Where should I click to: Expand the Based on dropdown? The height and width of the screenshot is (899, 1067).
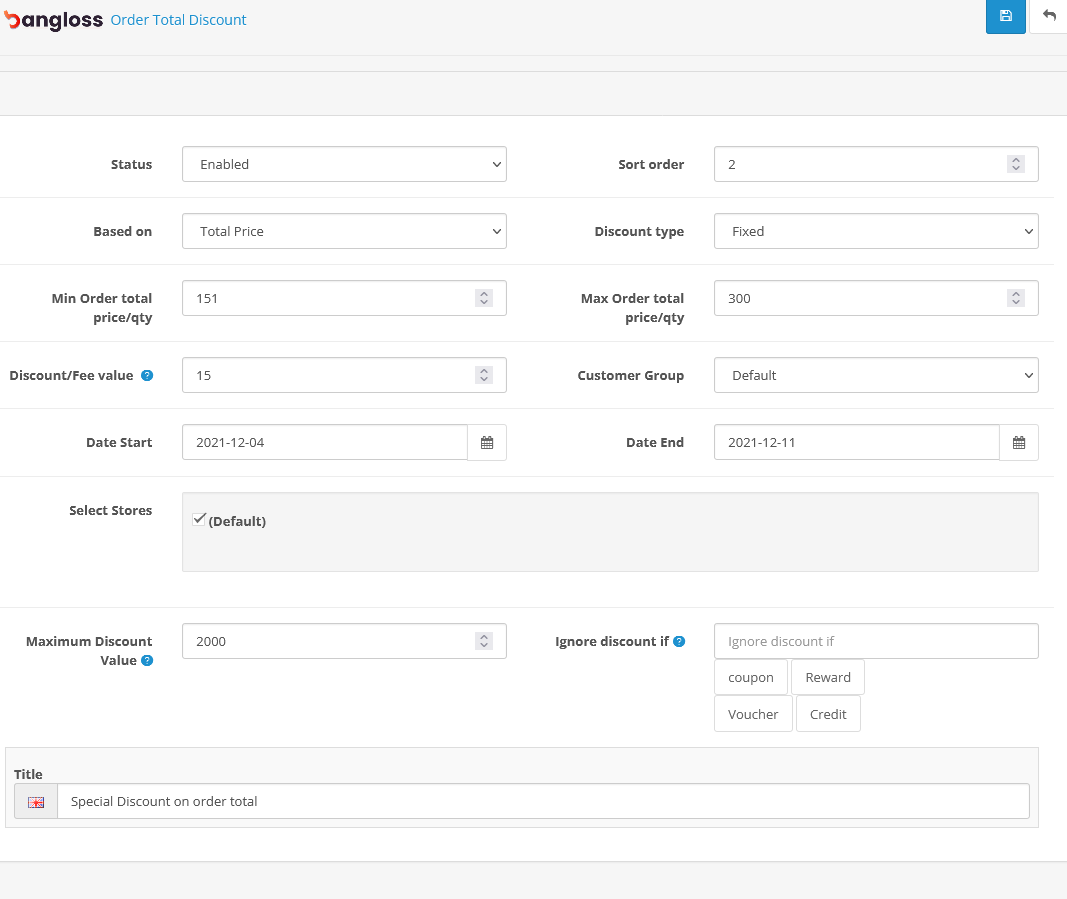point(344,232)
